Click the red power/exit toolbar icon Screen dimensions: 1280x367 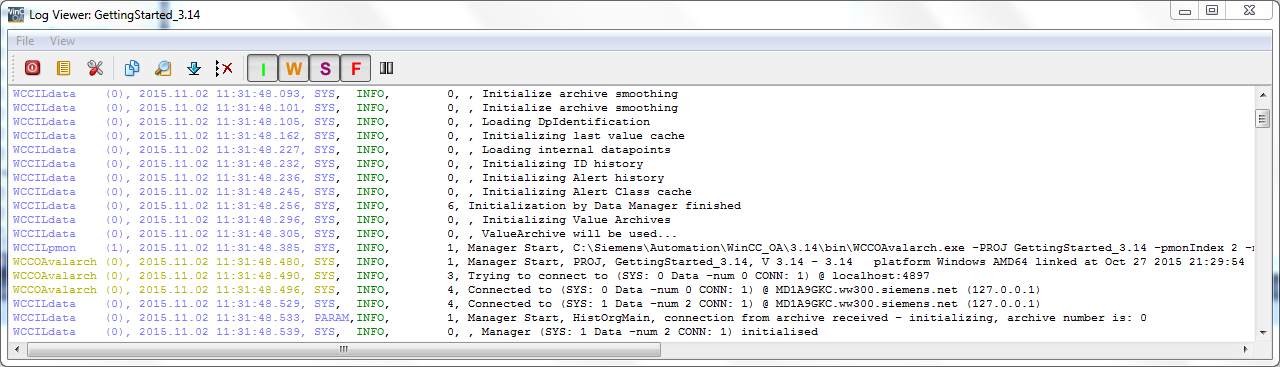click(33, 68)
